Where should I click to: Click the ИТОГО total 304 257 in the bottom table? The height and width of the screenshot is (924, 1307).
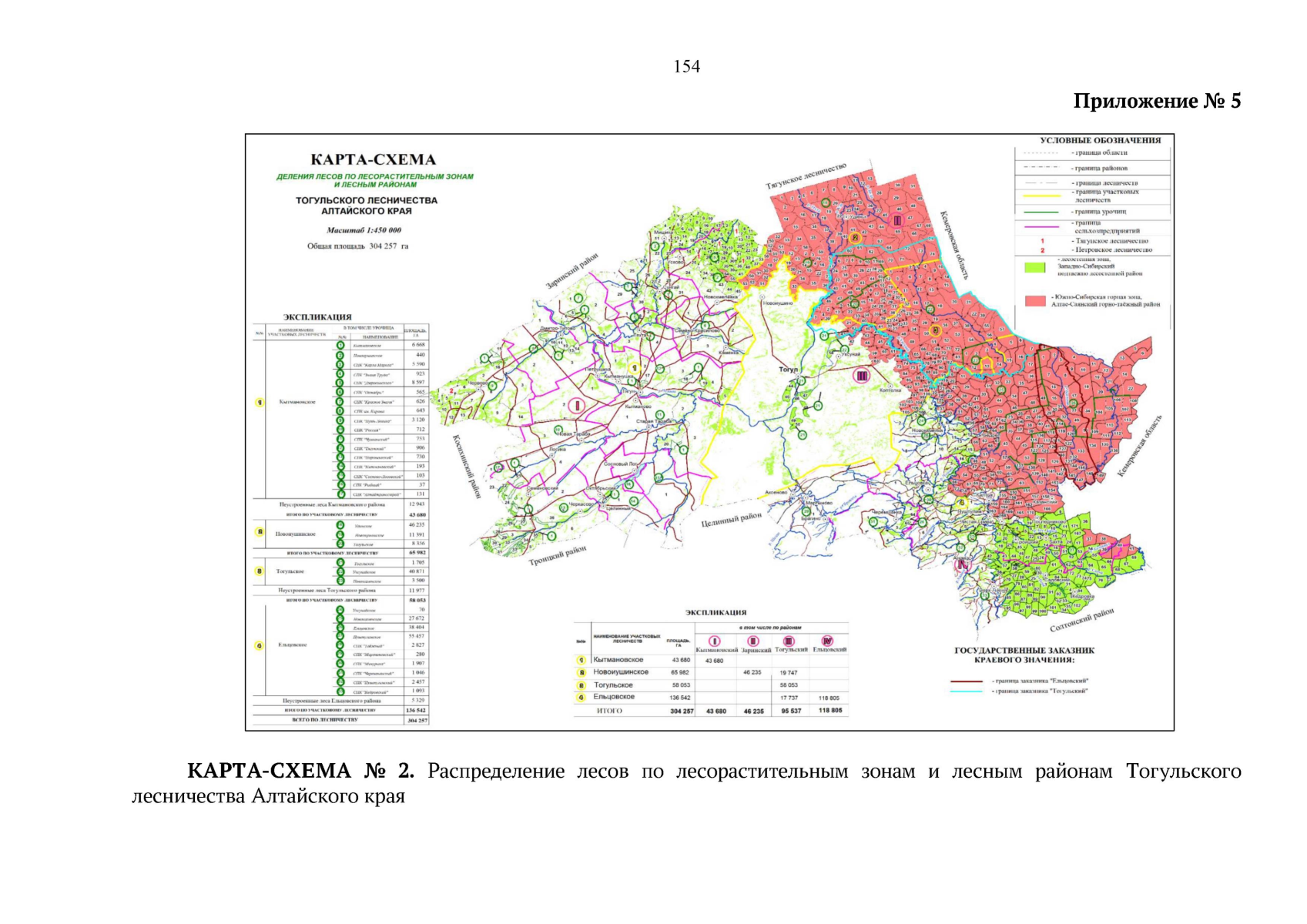[681, 711]
